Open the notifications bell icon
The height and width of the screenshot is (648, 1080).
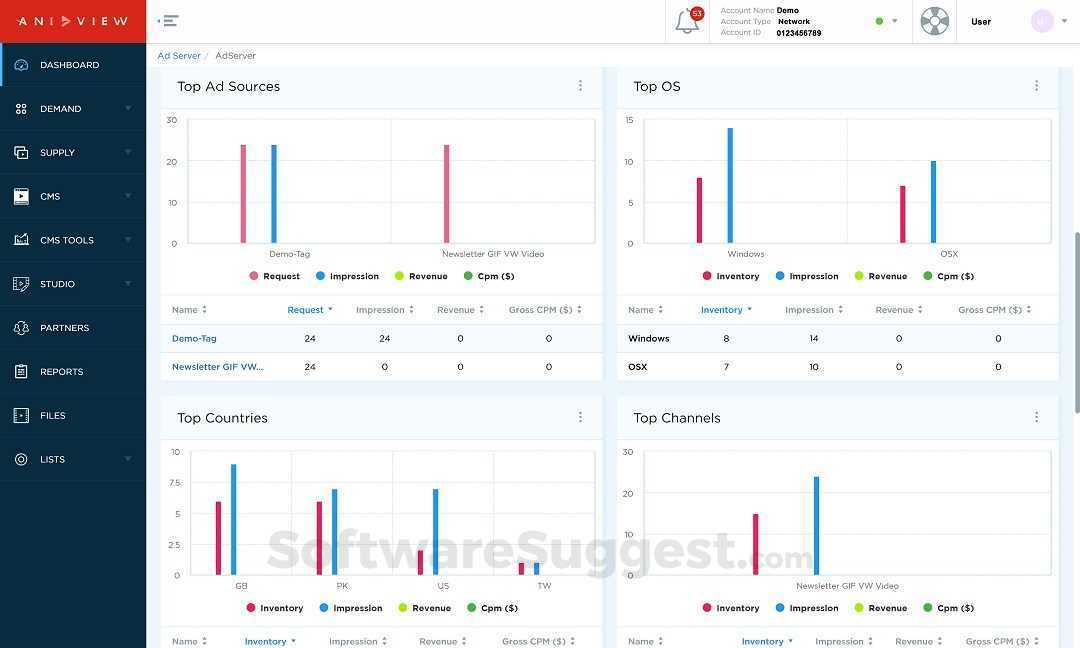687,21
